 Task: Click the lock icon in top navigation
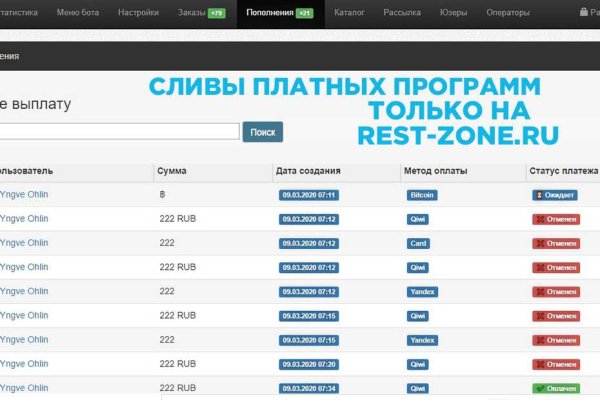(584, 14)
